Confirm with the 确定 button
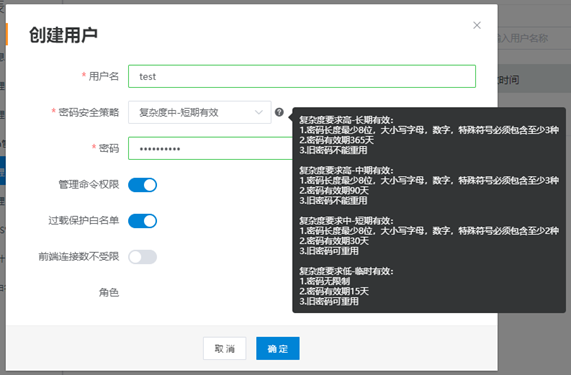 click(x=278, y=348)
